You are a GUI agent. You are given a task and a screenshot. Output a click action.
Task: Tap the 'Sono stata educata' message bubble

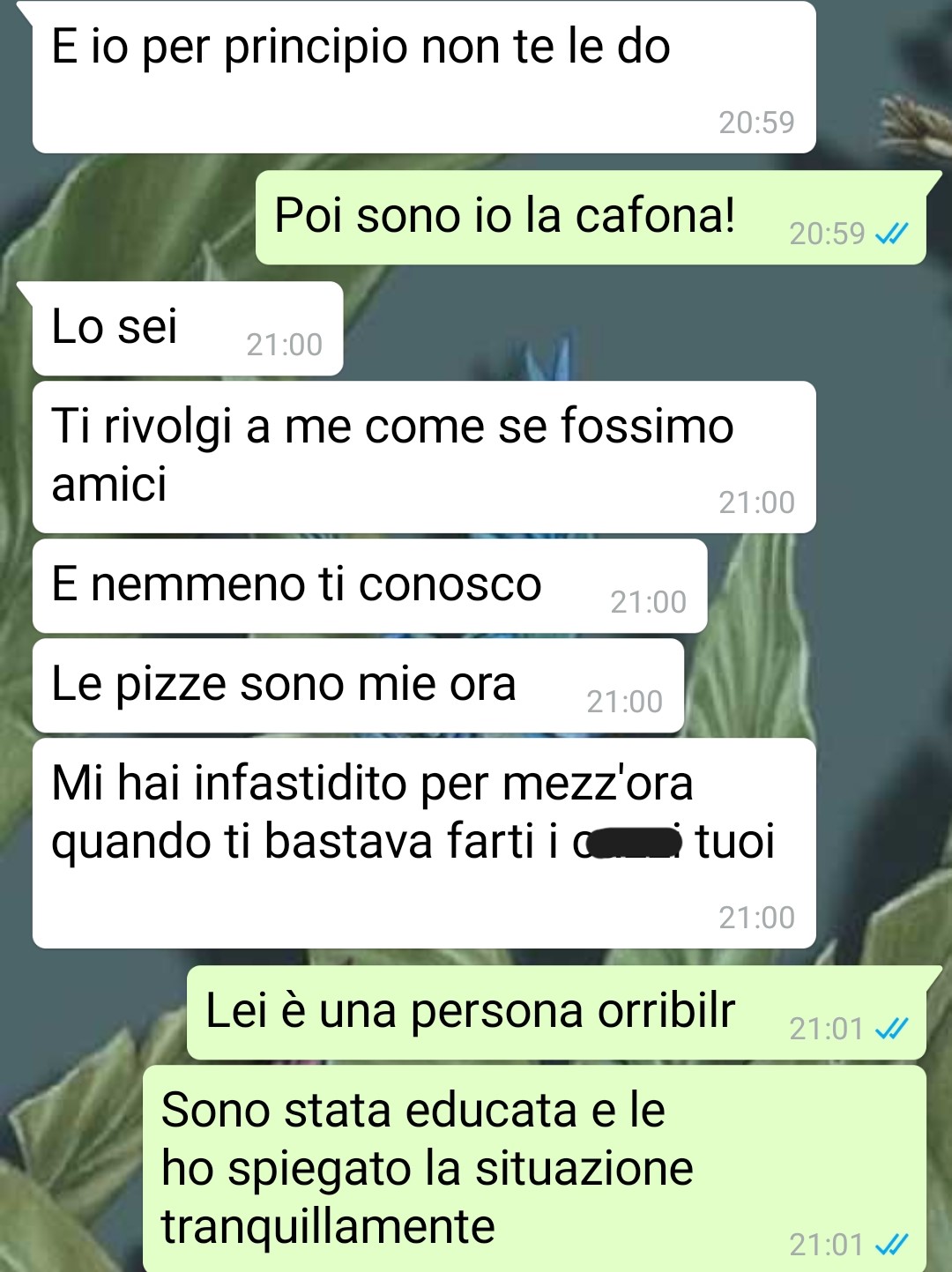[x=534, y=1168]
